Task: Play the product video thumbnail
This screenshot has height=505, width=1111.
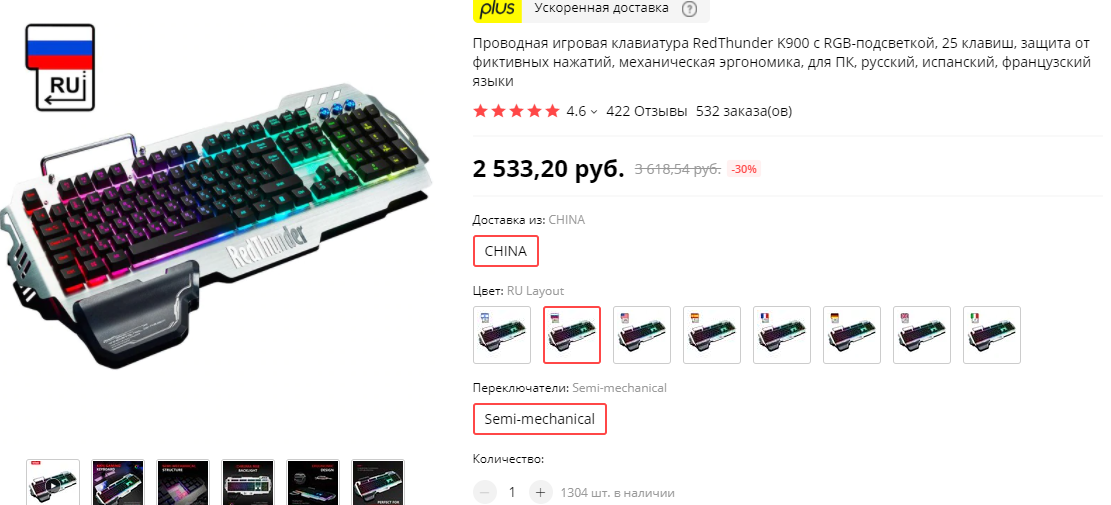Action: coord(53,482)
